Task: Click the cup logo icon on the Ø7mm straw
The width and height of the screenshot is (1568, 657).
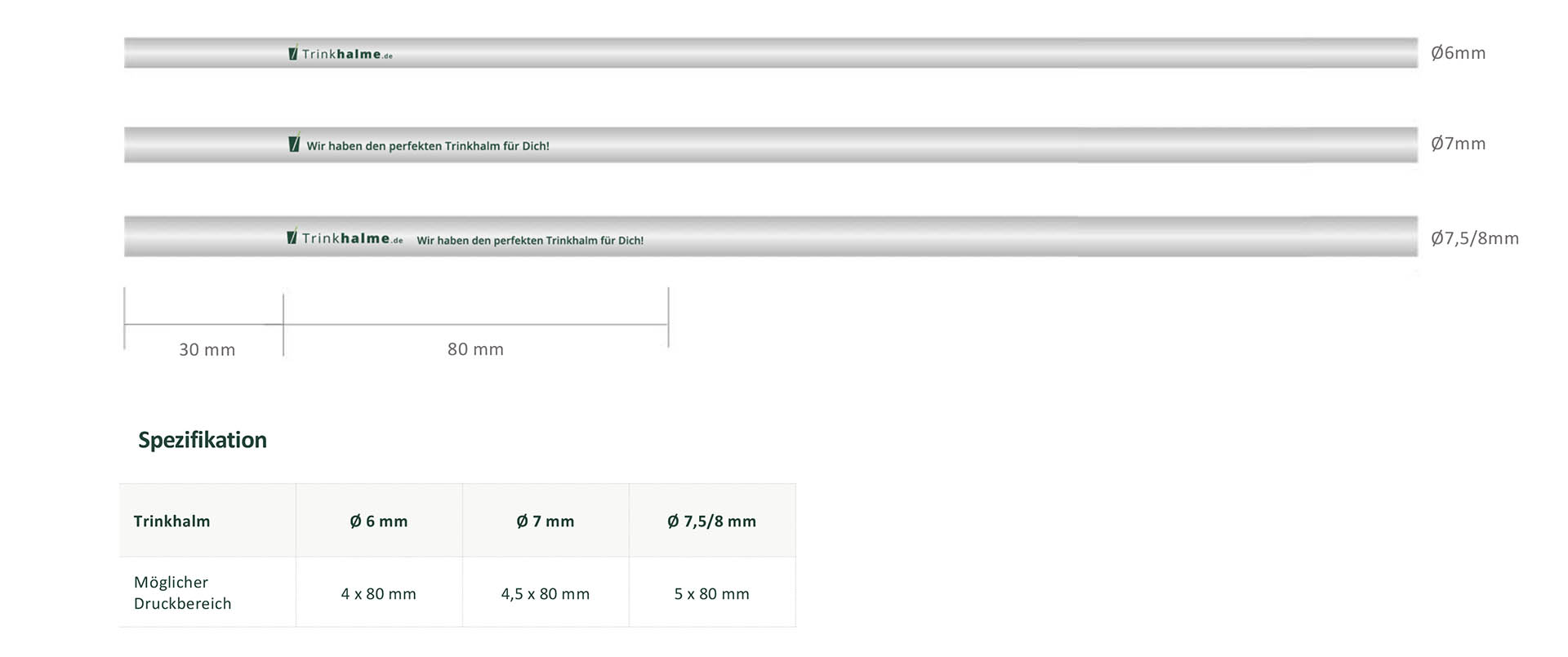Action: click(x=295, y=144)
